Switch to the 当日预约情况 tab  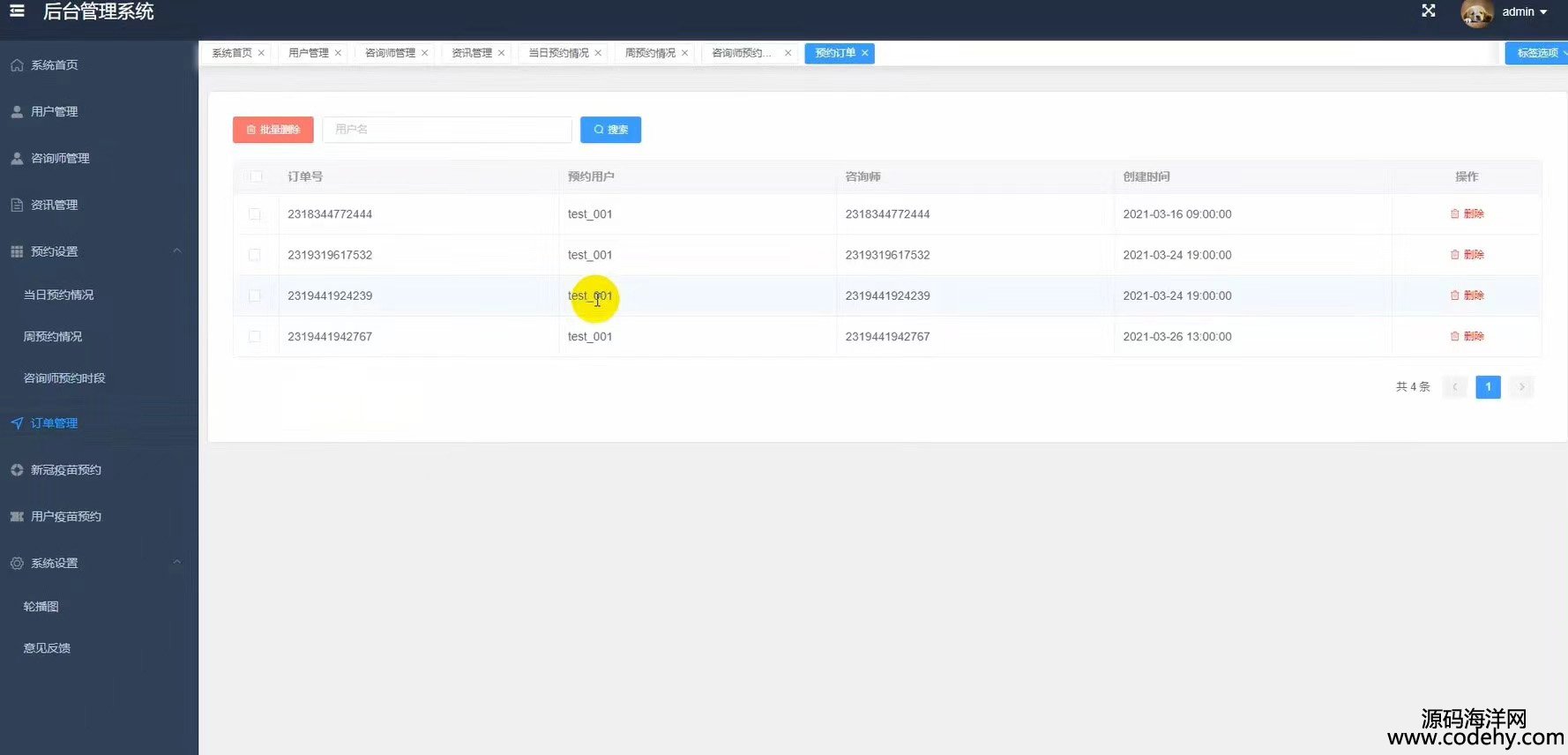(x=558, y=53)
